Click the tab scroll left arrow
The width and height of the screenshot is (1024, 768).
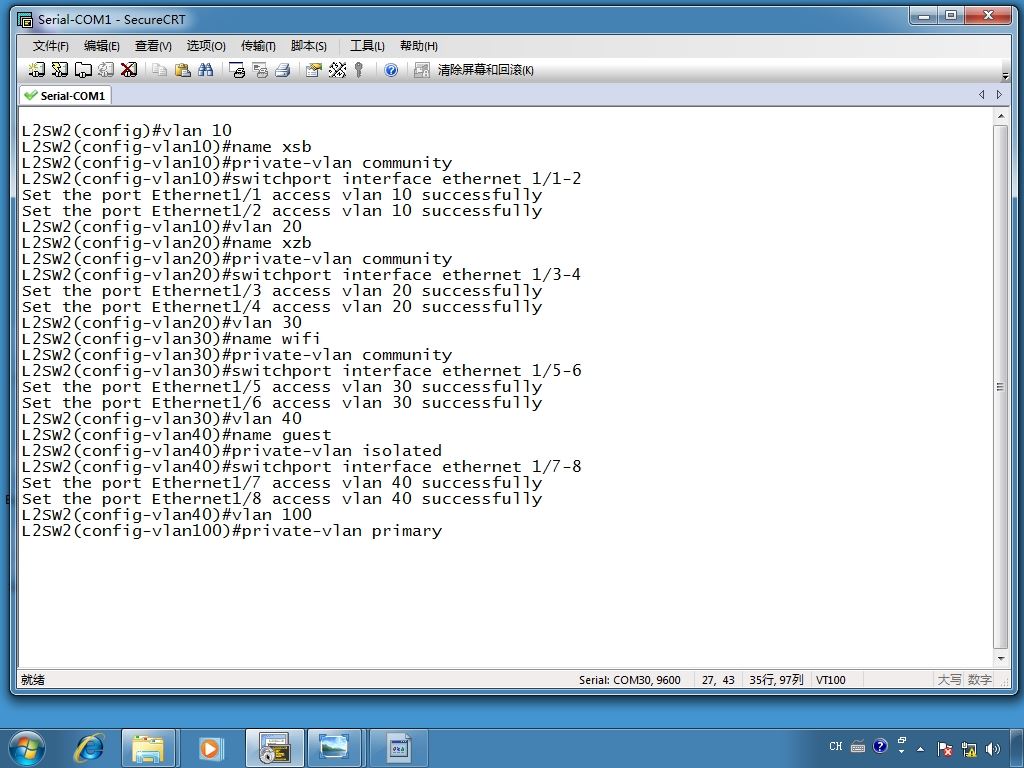point(982,95)
